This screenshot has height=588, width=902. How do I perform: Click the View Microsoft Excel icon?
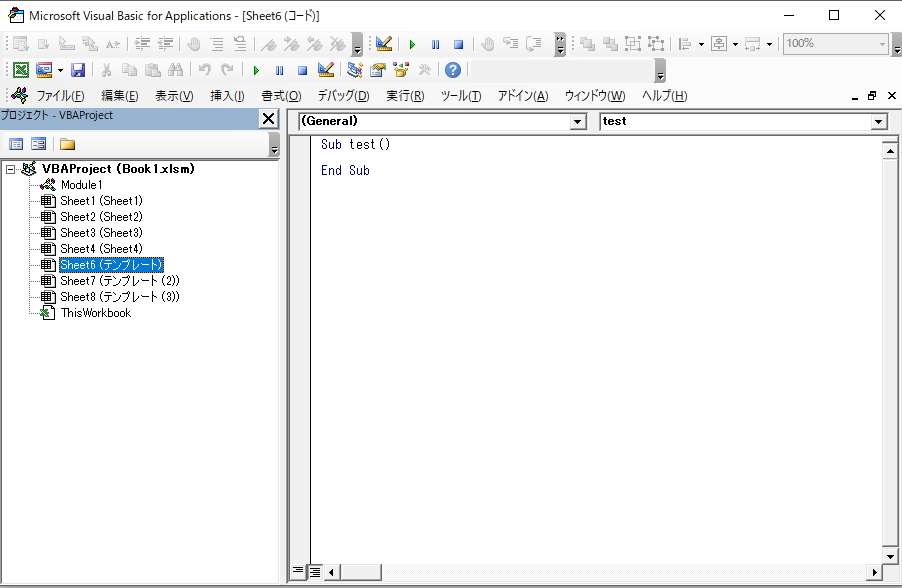pos(21,70)
